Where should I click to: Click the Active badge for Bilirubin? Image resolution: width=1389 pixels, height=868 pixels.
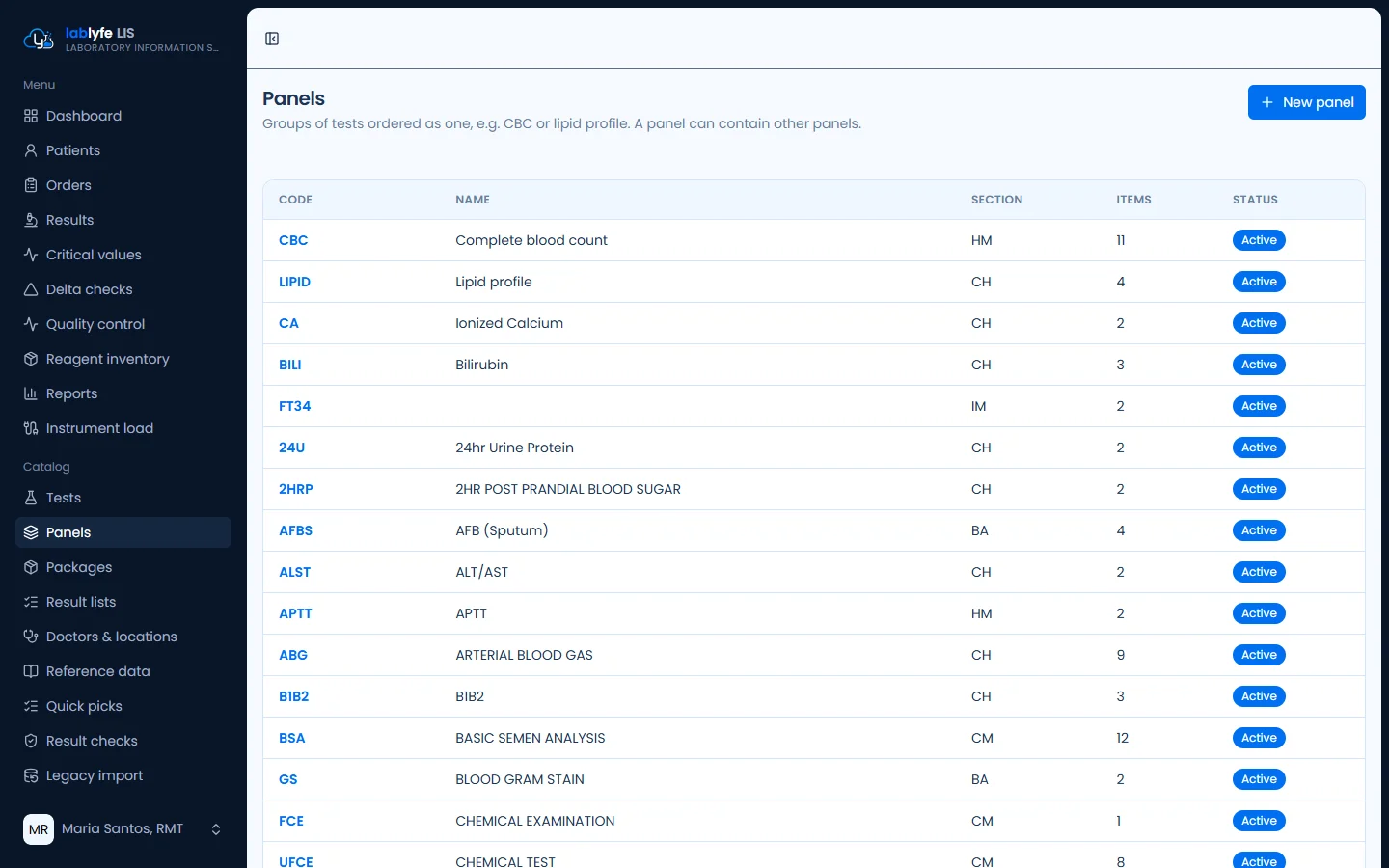click(1259, 365)
